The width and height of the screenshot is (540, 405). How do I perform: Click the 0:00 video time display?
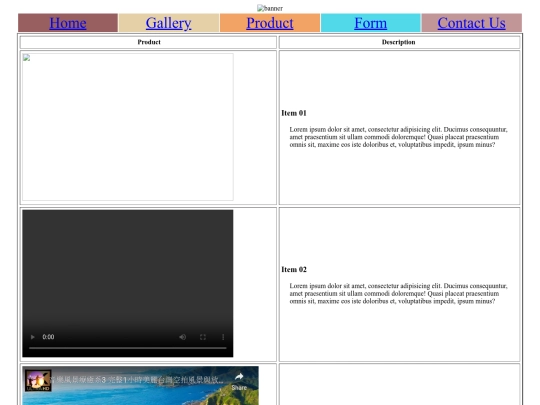coord(48,337)
